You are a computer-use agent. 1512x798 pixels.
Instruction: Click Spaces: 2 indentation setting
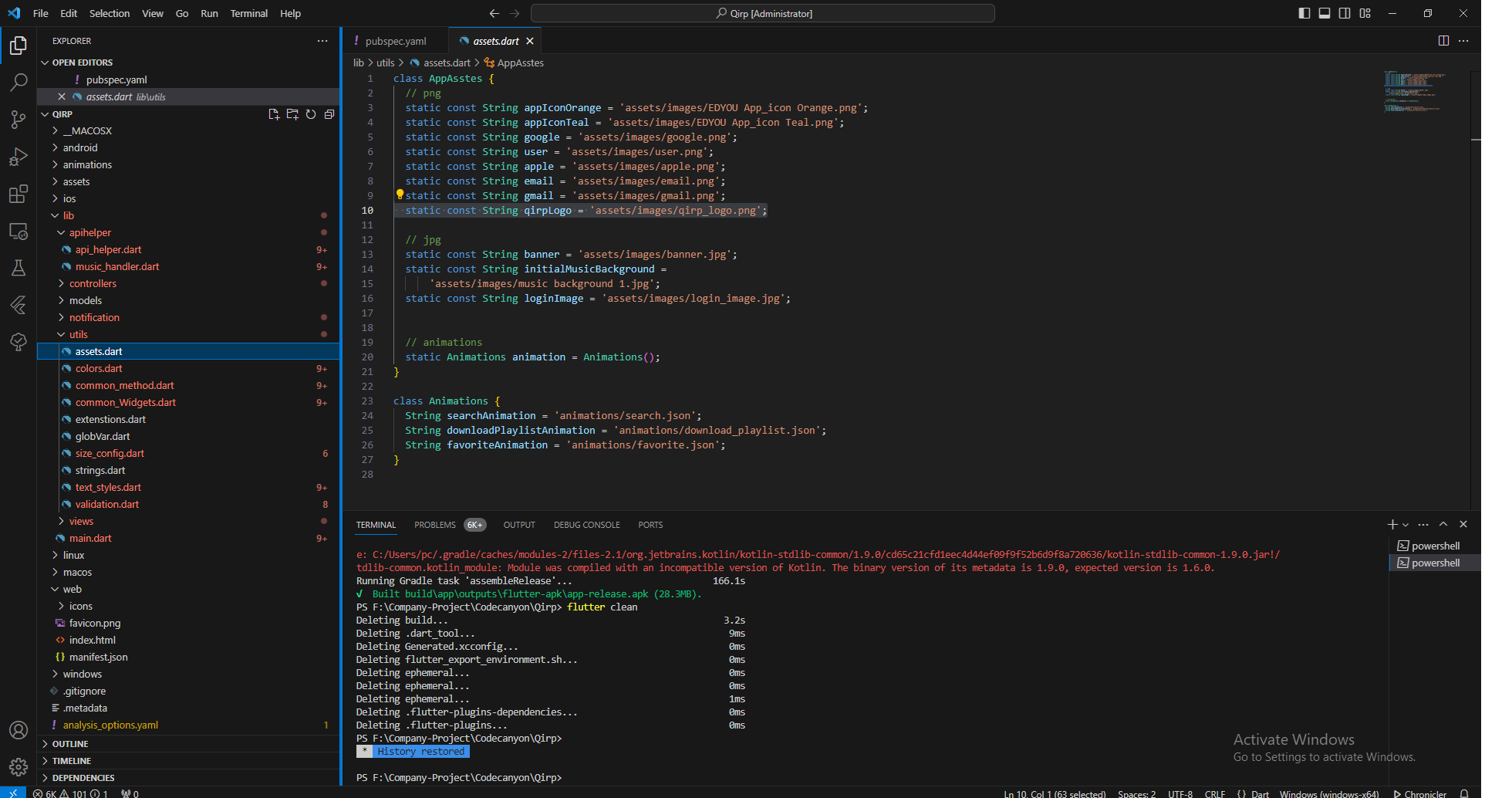coord(1137,793)
